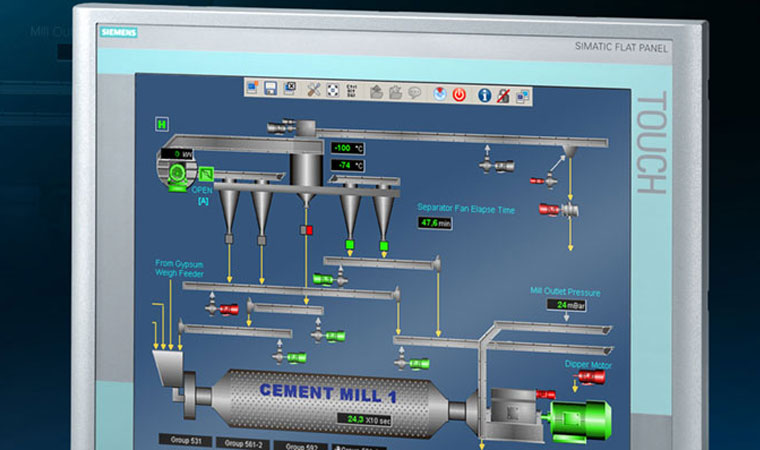Click the four-arrow fullscreen icon
The height and width of the screenshot is (450, 760).
coord(332,90)
